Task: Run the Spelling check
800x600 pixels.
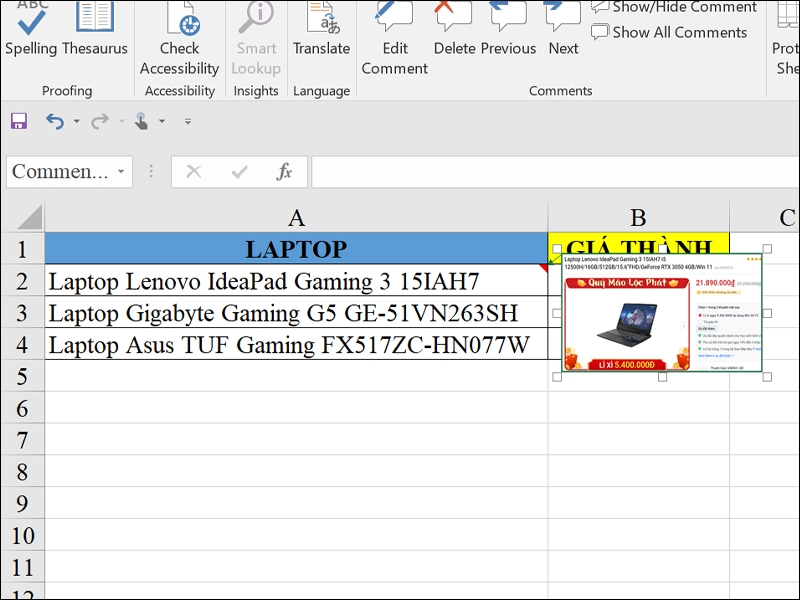Action: [x=31, y=30]
